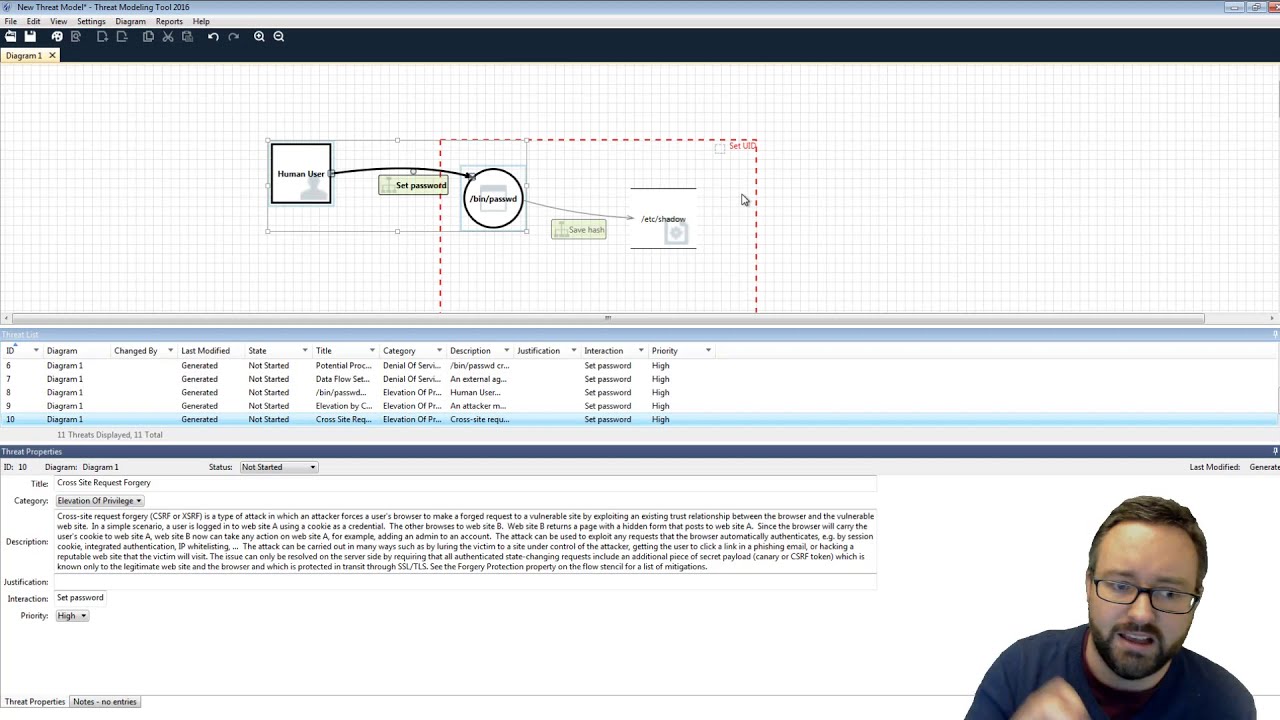Image resolution: width=1280 pixels, height=720 pixels.
Task: Select the /etc/shadow data store
Action: tap(663, 218)
